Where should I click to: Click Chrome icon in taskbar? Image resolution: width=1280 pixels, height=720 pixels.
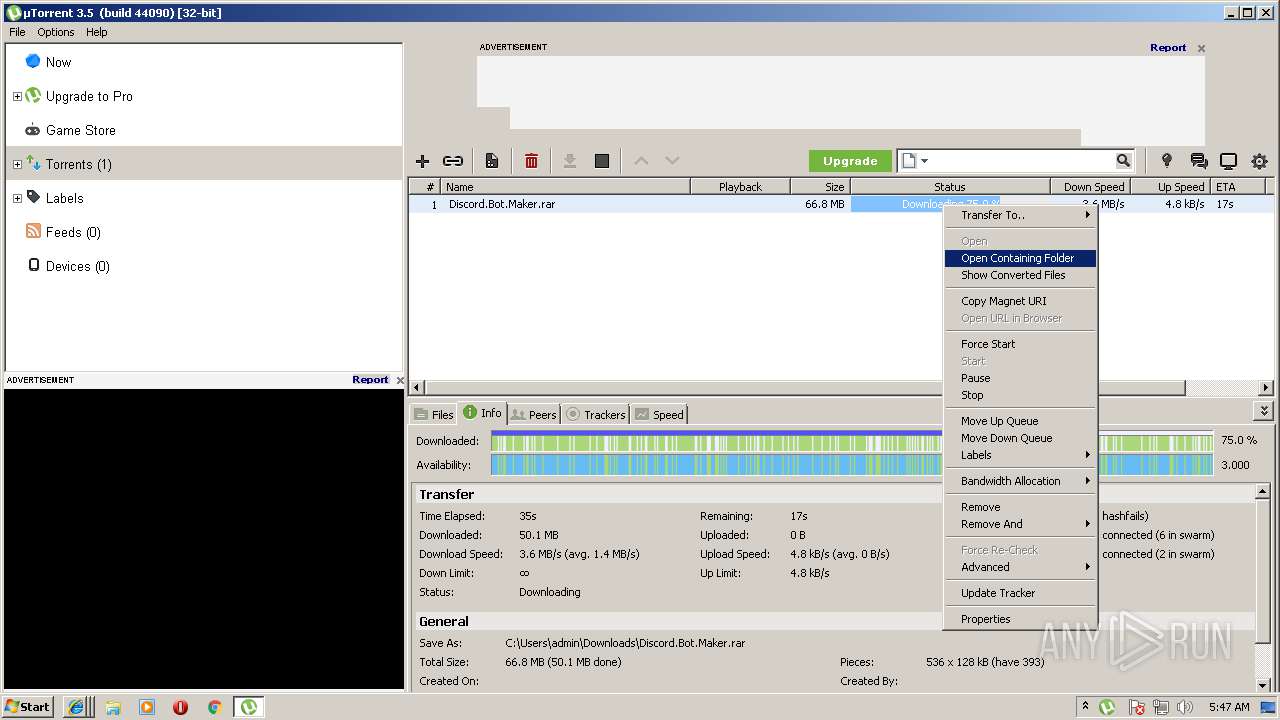214,707
